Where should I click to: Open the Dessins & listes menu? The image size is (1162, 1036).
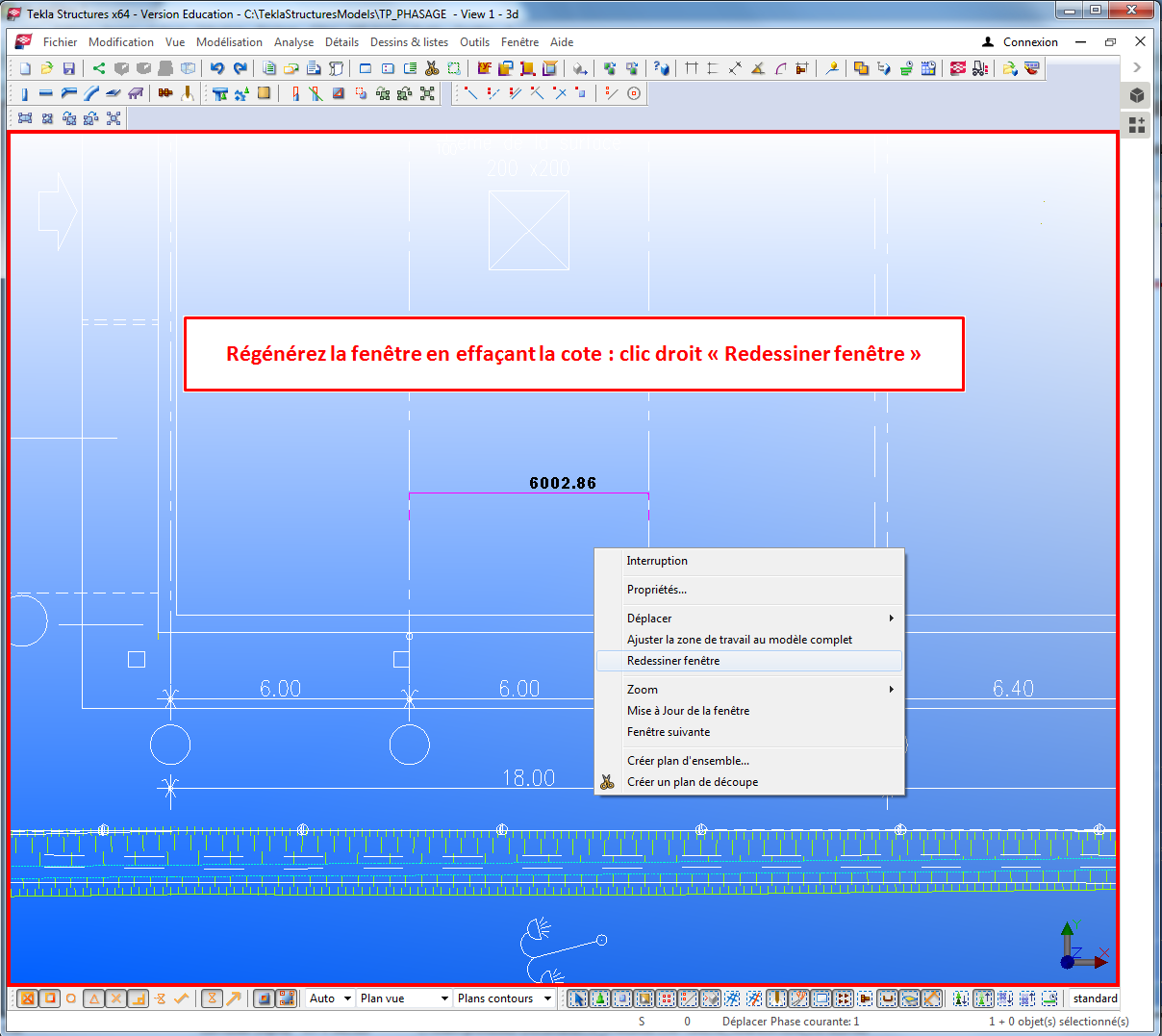(x=409, y=42)
